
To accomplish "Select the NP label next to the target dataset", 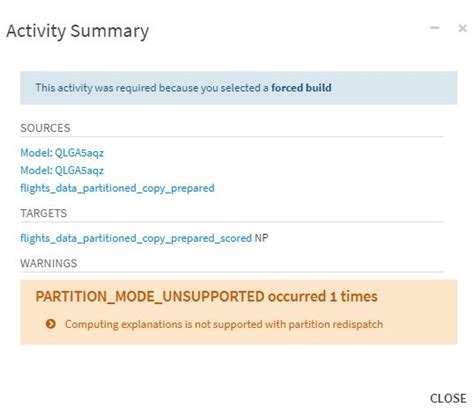I will pyautogui.click(x=261, y=238).
